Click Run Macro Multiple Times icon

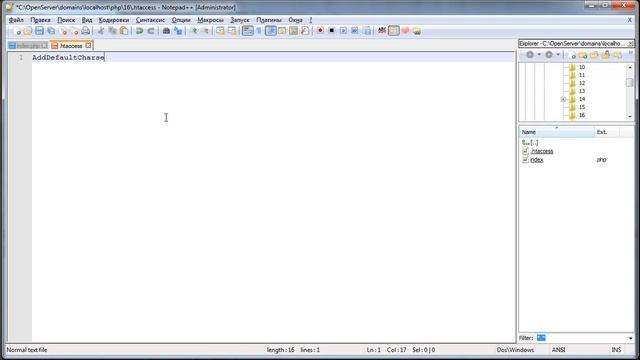[355, 31]
